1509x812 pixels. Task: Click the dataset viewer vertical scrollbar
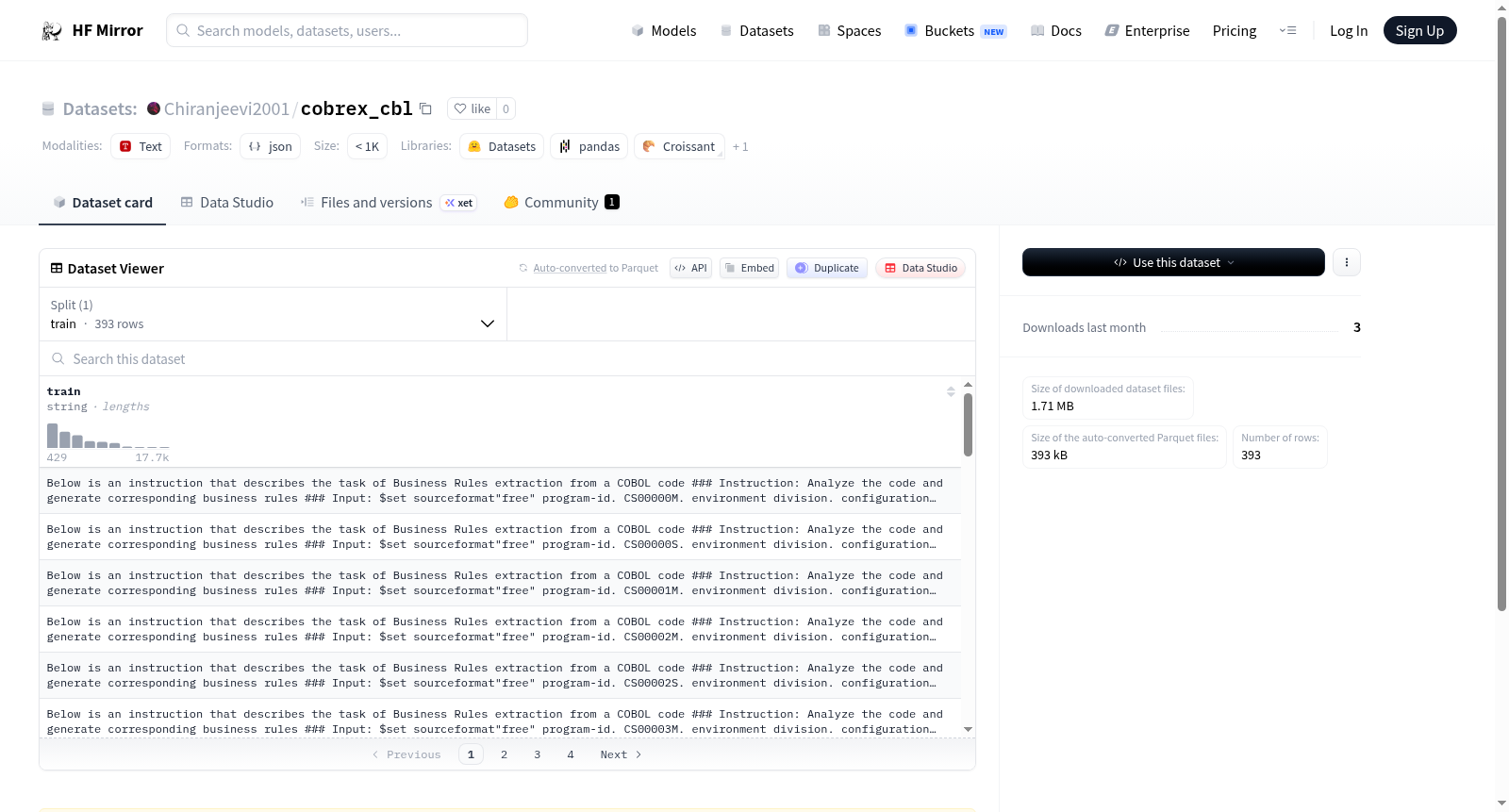tap(968, 424)
